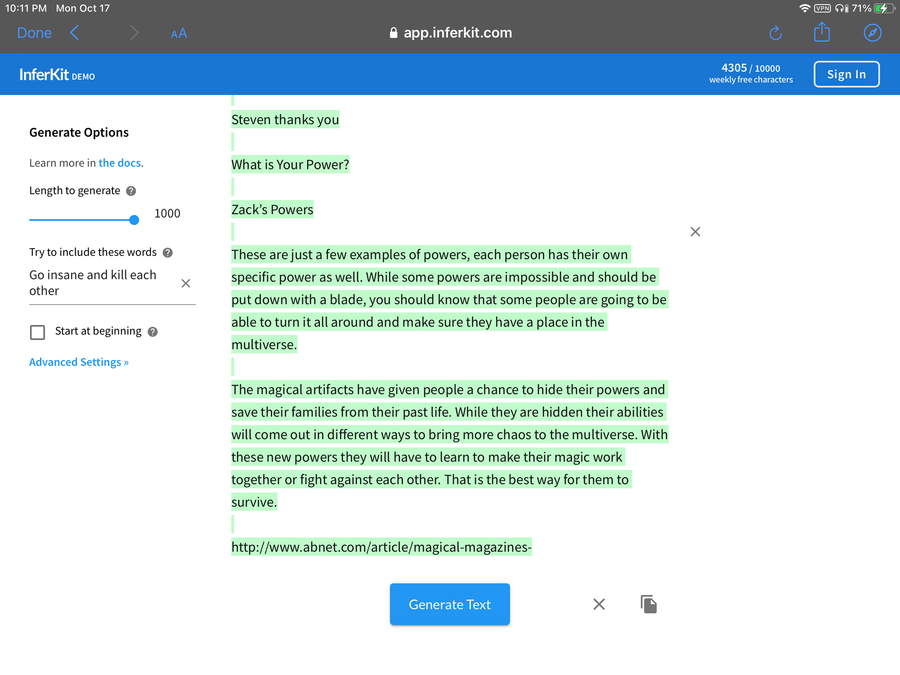This screenshot has height=675, width=900.
Task: Reload the page
Action: pos(775,33)
